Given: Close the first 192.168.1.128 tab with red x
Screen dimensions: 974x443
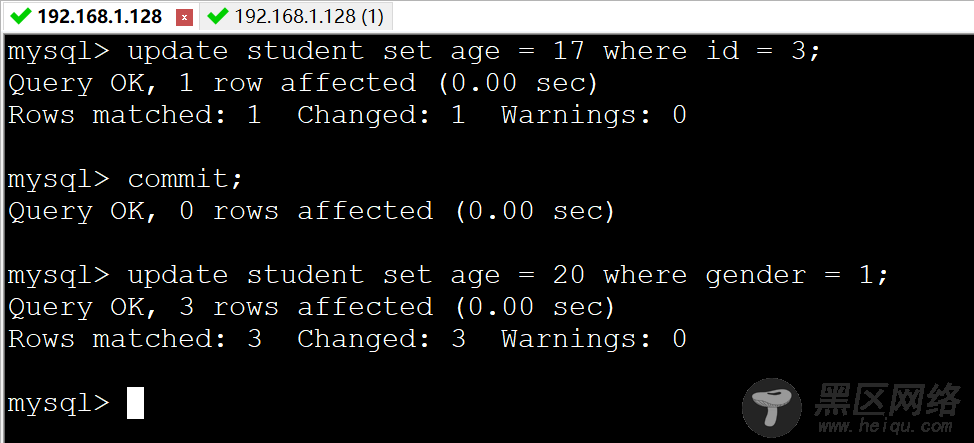Looking at the screenshot, I should (x=183, y=17).
